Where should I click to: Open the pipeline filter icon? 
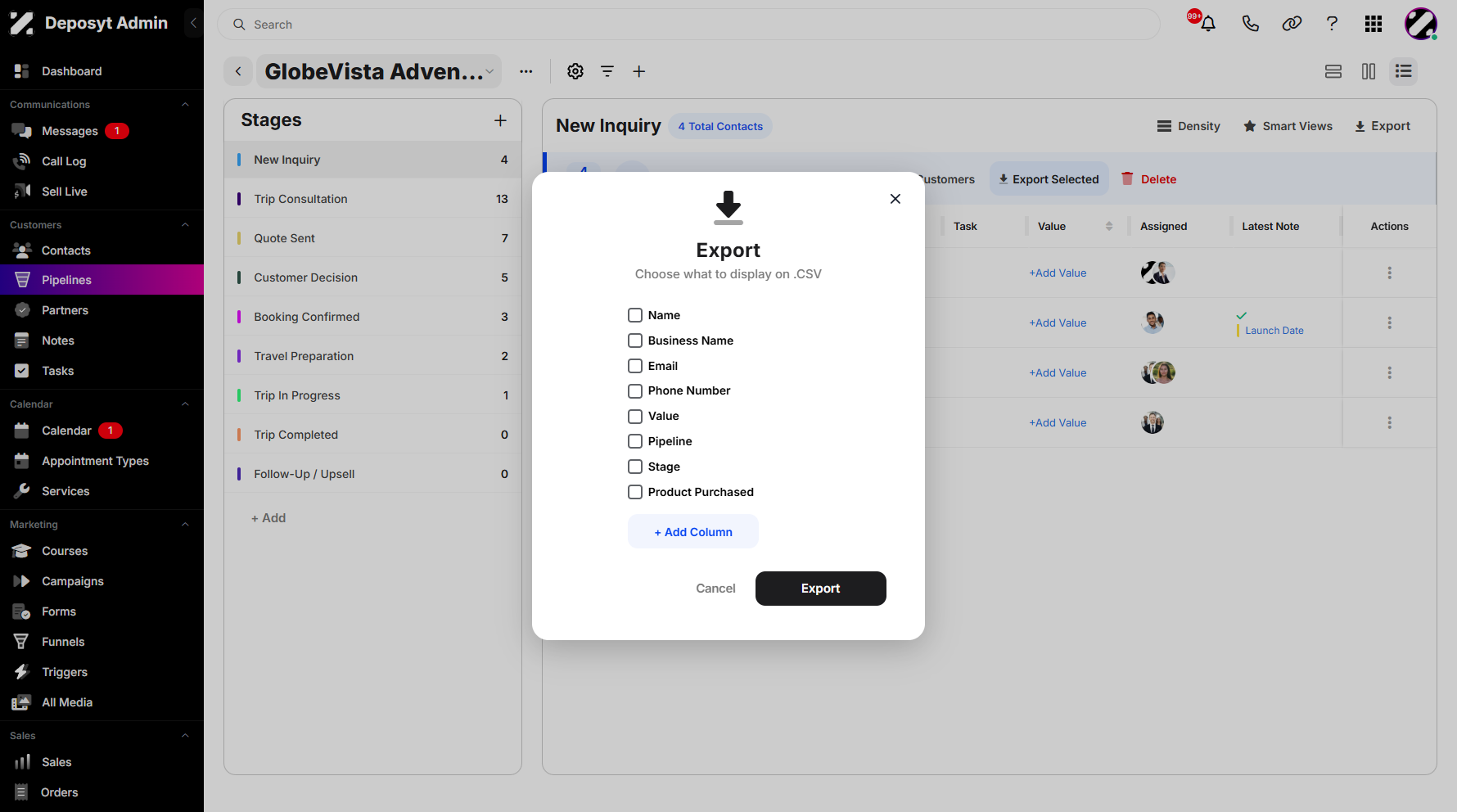point(607,71)
